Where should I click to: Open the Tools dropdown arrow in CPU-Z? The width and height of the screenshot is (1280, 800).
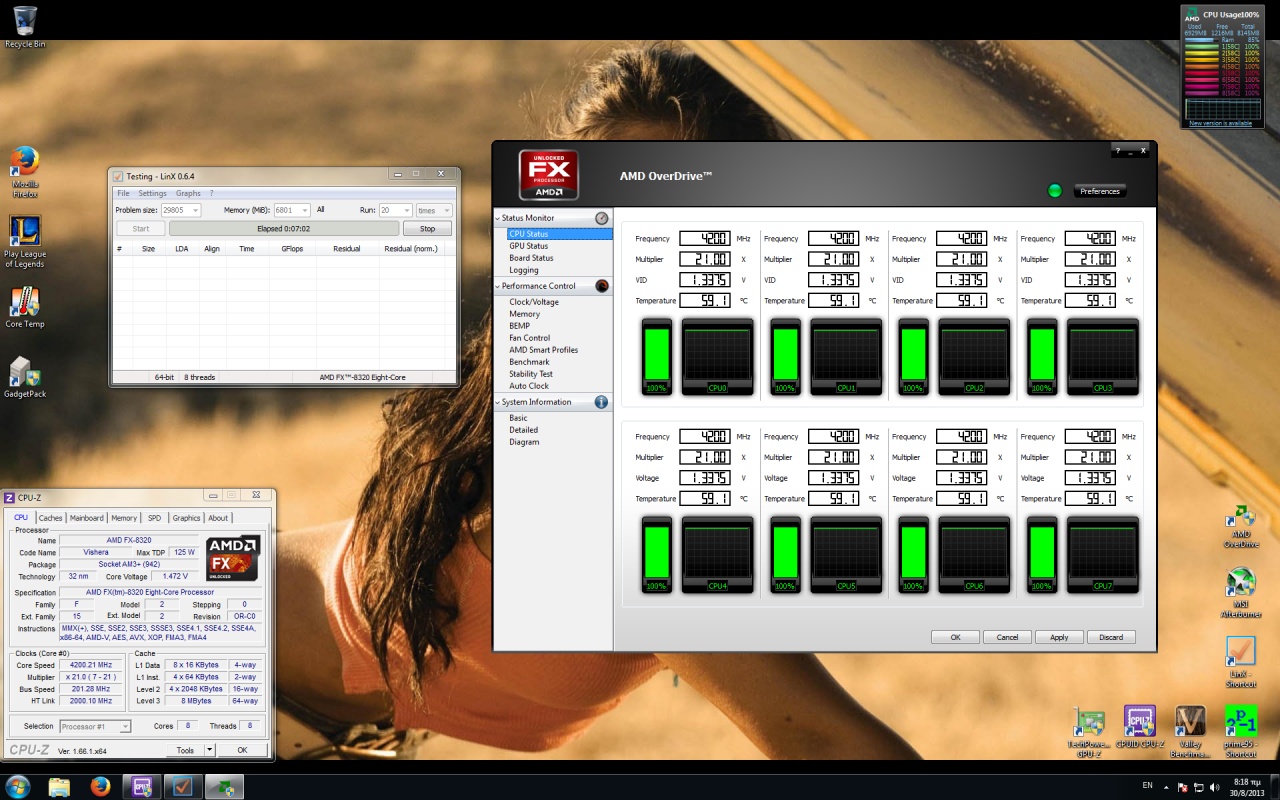pyautogui.click(x=209, y=750)
